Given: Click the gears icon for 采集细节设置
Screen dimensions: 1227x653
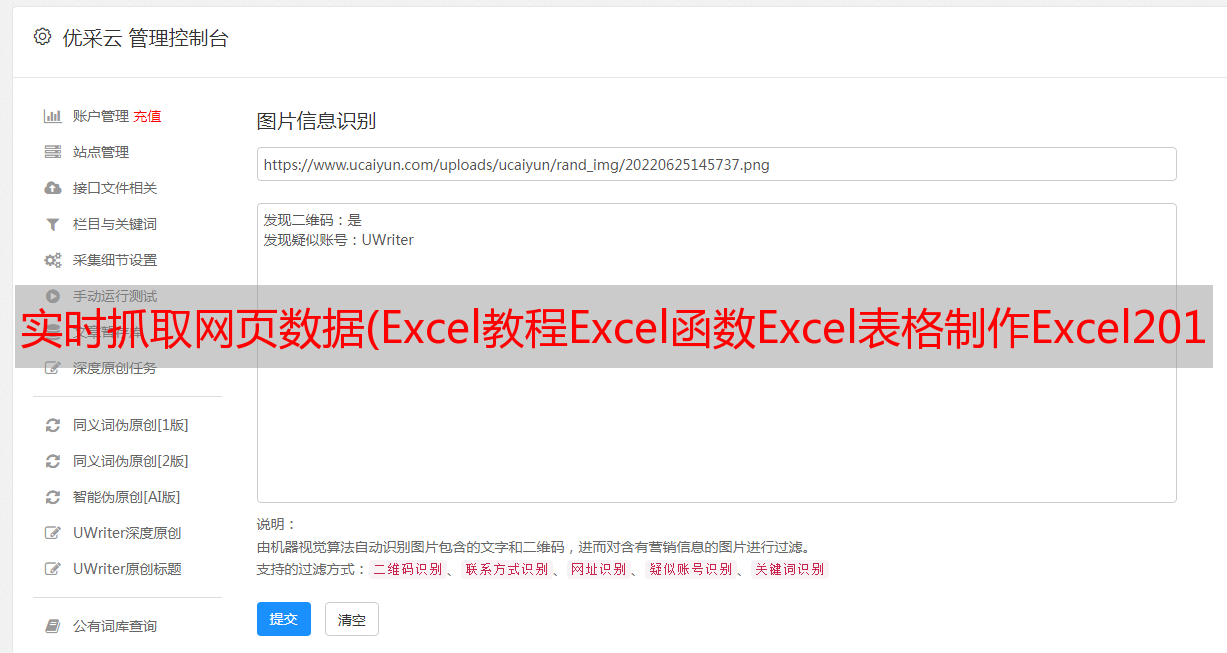Looking at the screenshot, I should (x=53, y=260).
